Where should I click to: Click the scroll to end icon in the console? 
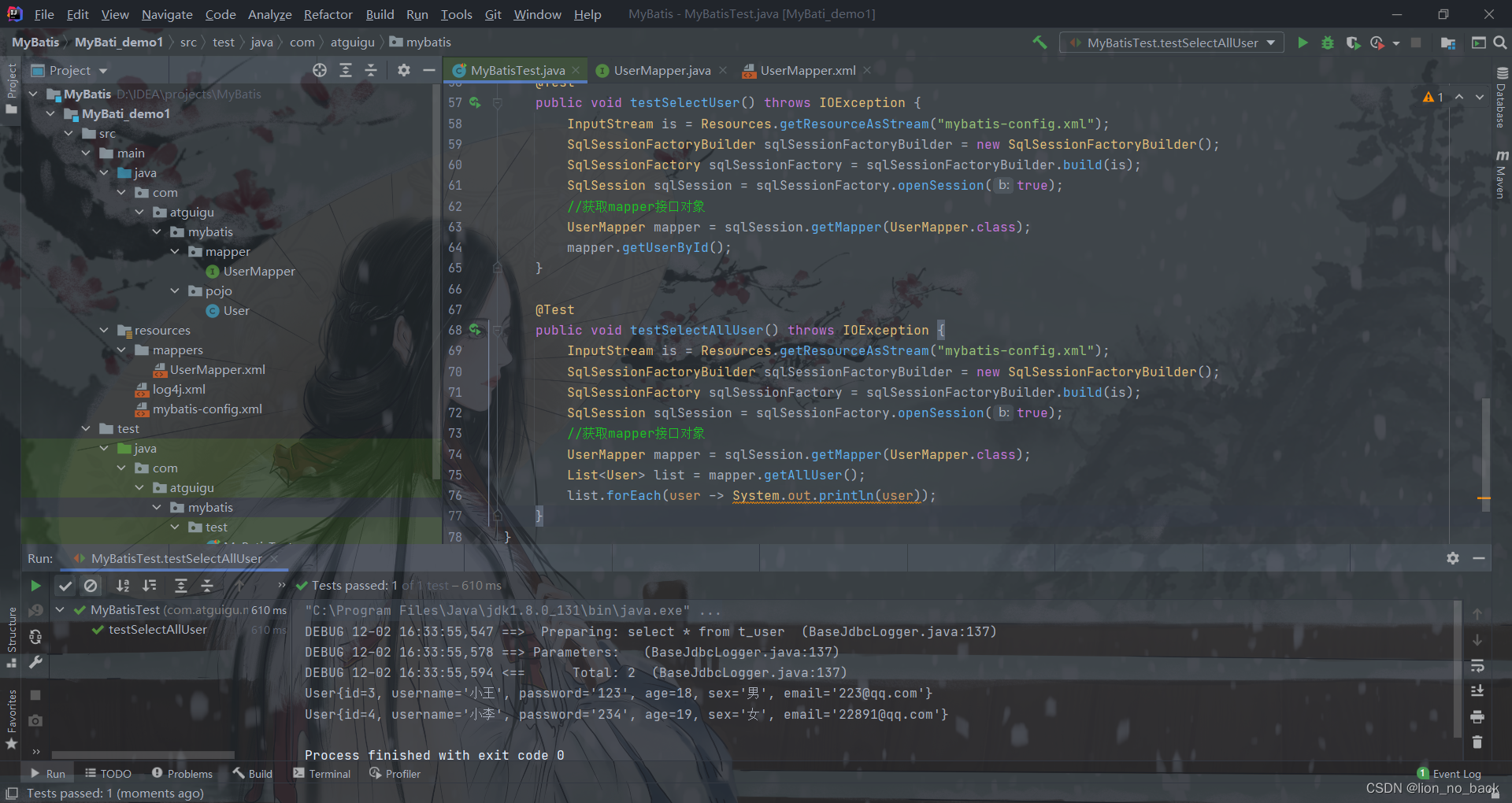pyautogui.click(x=1477, y=691)
